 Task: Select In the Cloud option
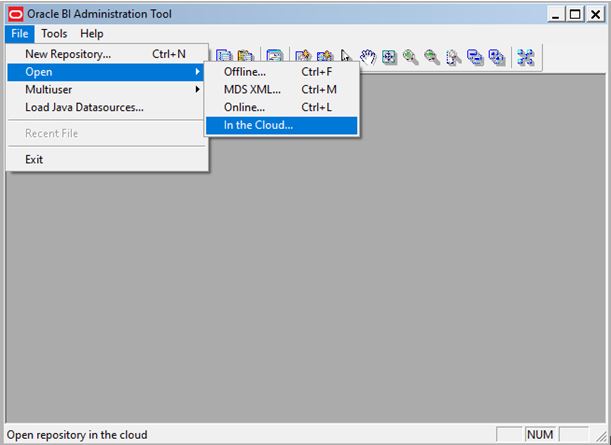(281, 125)
